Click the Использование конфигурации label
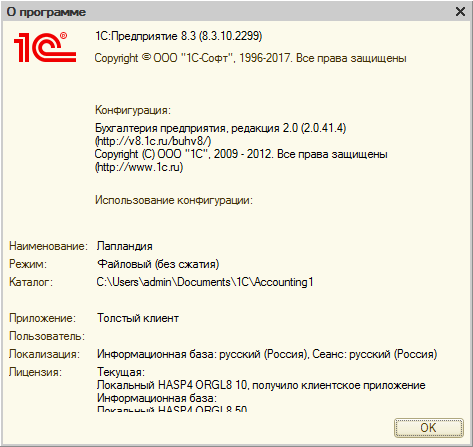 [x=174, y=200]
